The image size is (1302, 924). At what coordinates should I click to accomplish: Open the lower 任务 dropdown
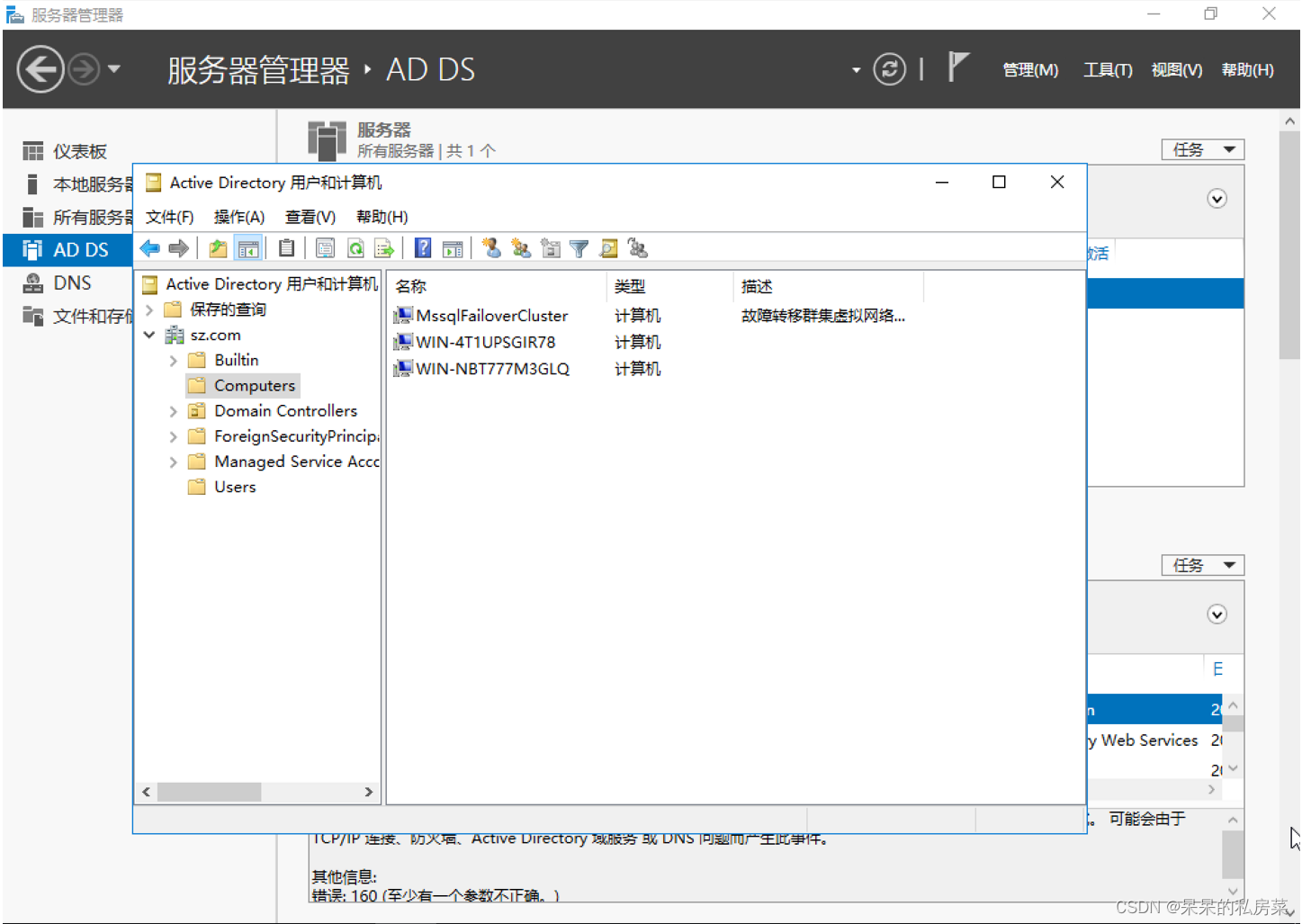pyautogui.click(x=1203, y=565)
